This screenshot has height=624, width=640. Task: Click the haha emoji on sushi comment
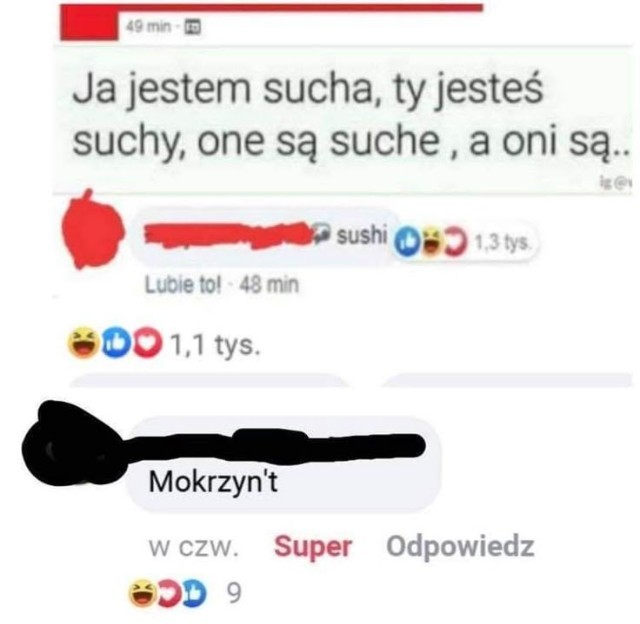click(430, 242)
